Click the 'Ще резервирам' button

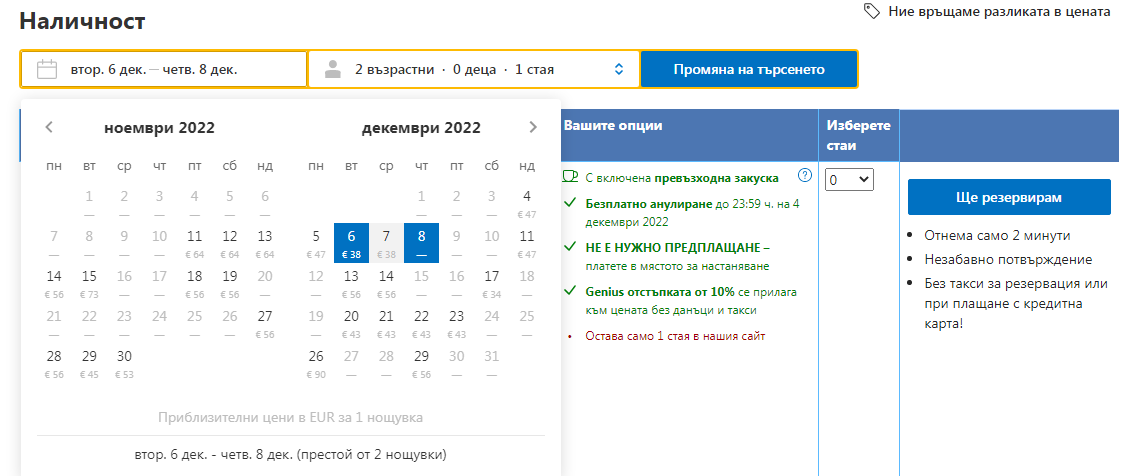pyautogui.click(x=1009, y=197)
